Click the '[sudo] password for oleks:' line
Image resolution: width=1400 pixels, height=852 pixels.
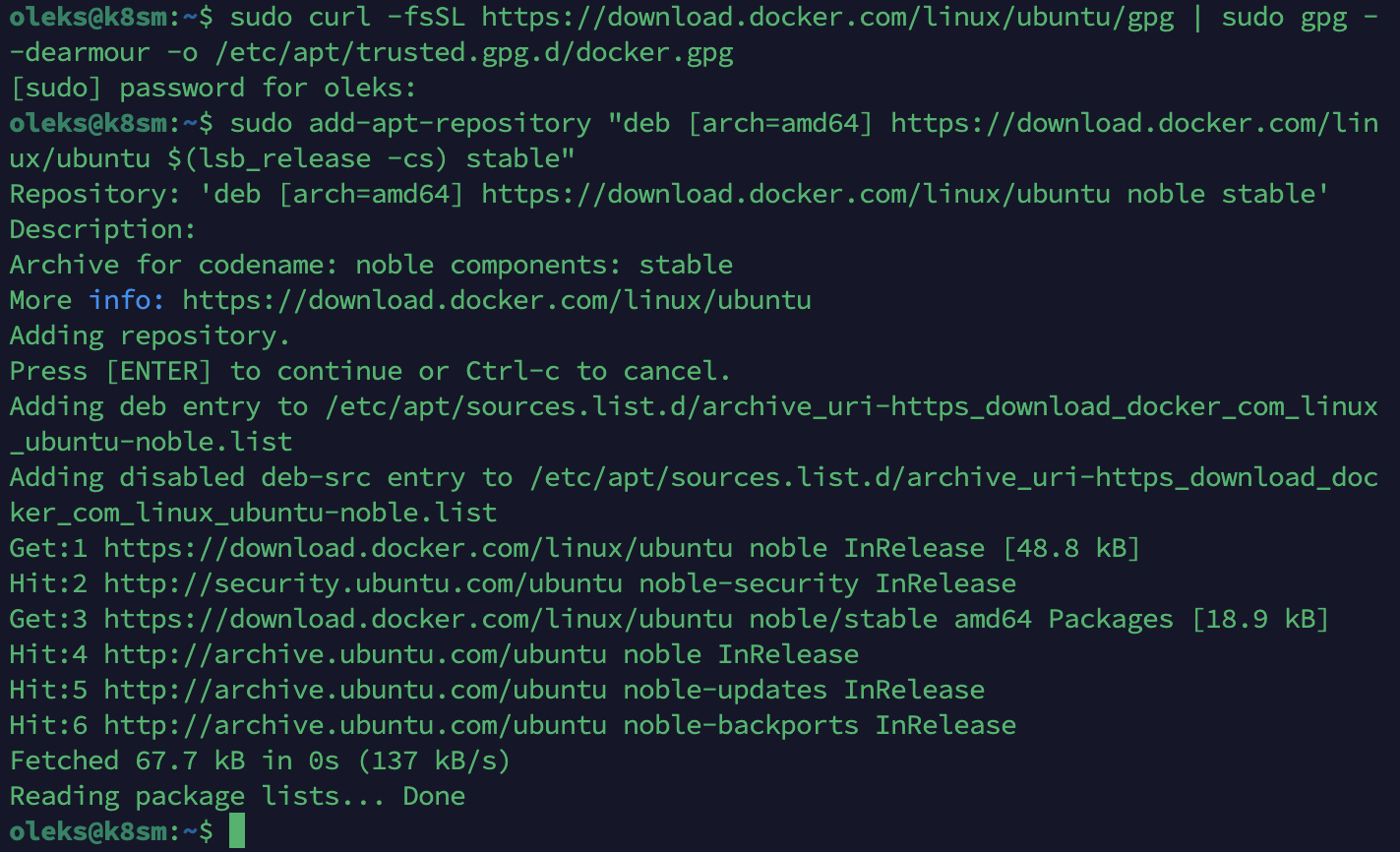[213, 88]
